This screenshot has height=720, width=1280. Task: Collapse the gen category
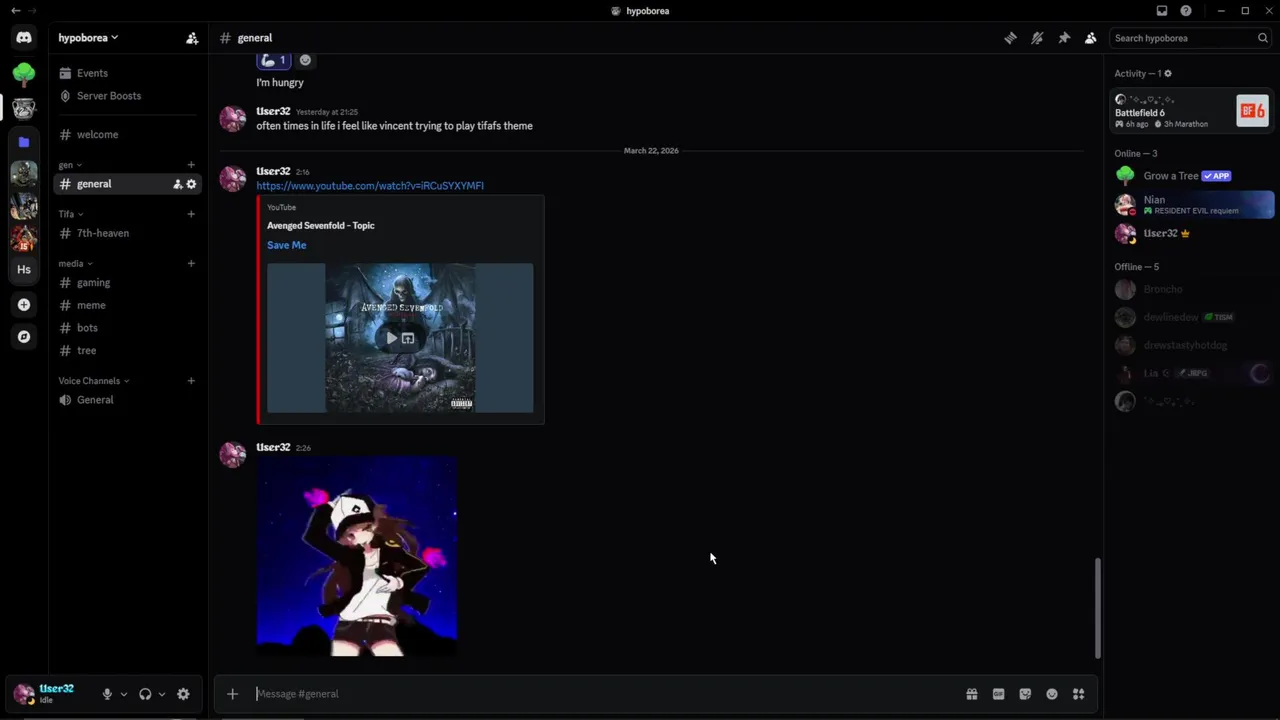[x=70, y=165]
